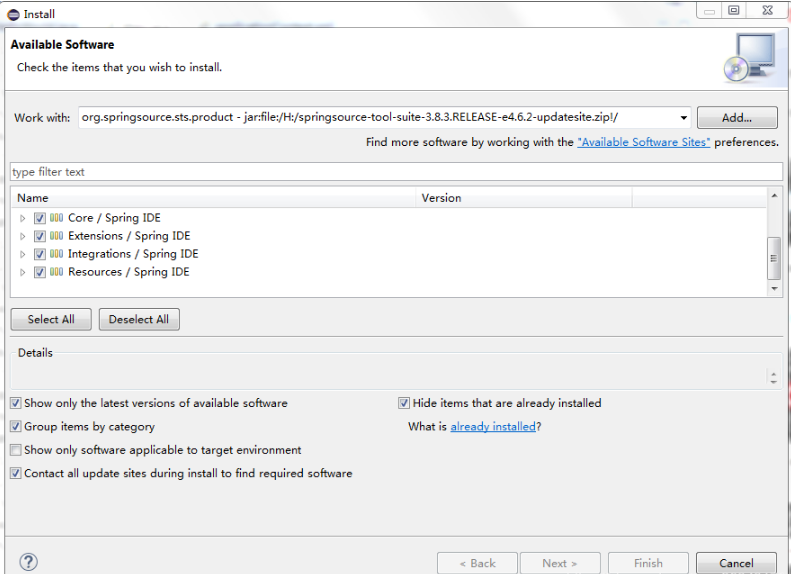Toggle Hide items that are already installed
The width and height of the screenshot is (791, 574).
(404, 403)
